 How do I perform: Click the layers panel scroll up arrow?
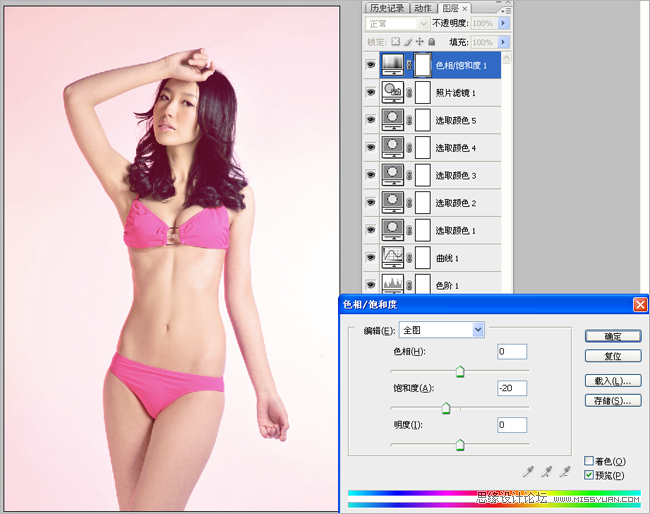pyautogui.click(x=507, y=57)
